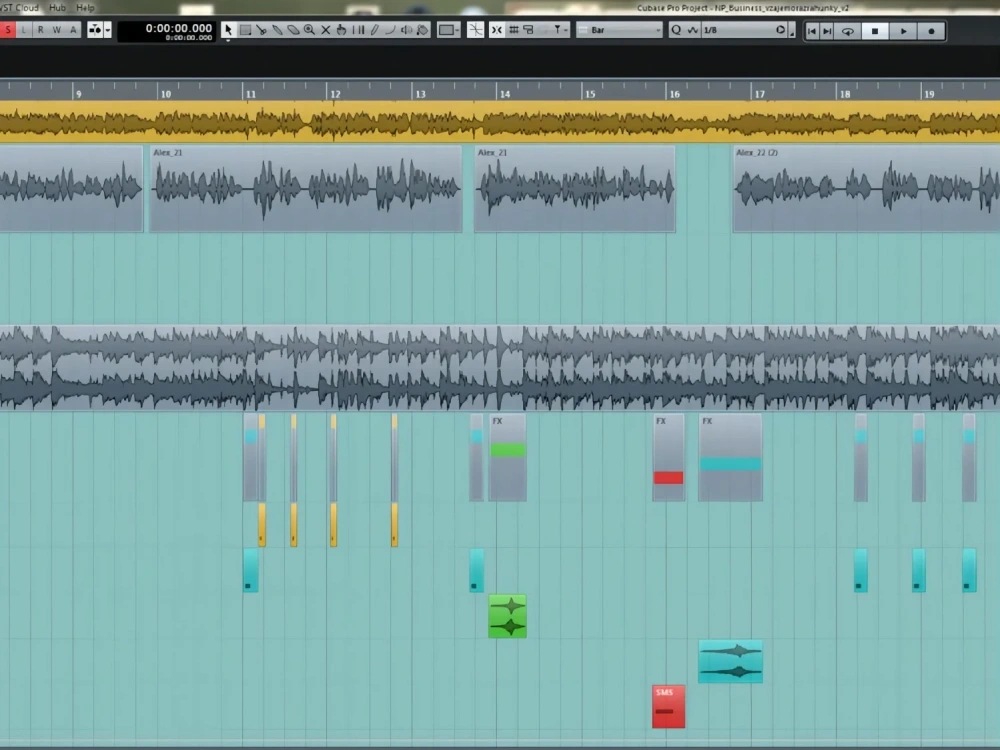Image resolution: width=1000 pixels, height=750 pixels.
Task: Open the Bar grid type dropdown
Action: pos(619,30)
